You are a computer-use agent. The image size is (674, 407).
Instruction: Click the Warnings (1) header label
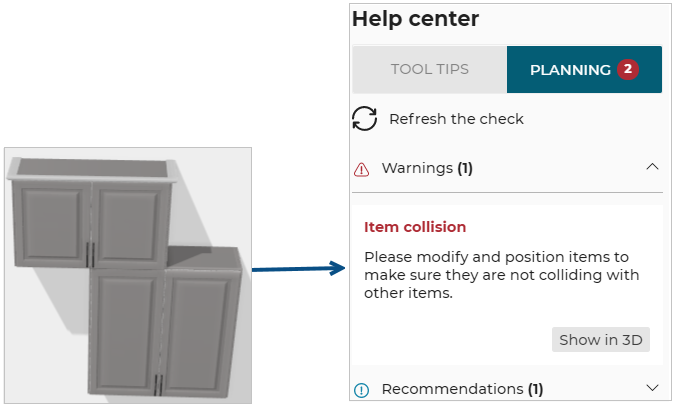pyautogui.click(x=427, y=169)
